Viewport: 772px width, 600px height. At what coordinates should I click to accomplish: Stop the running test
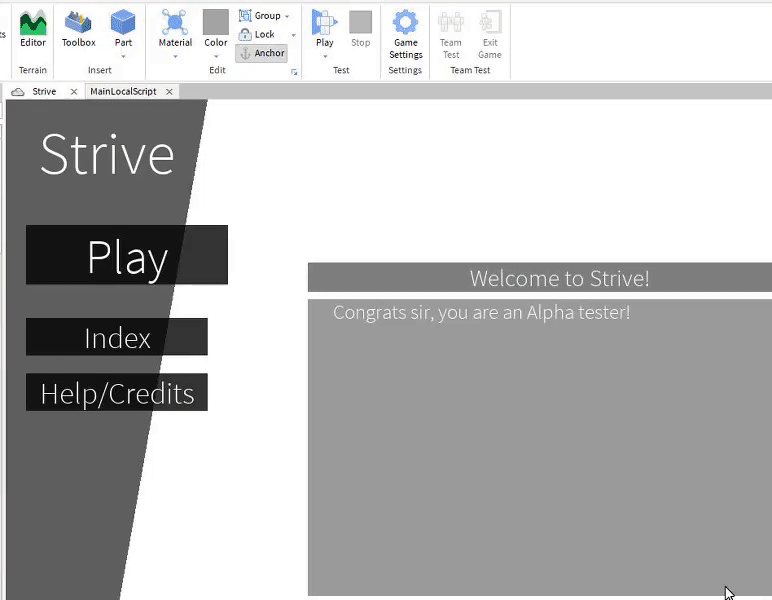point(360,29)
